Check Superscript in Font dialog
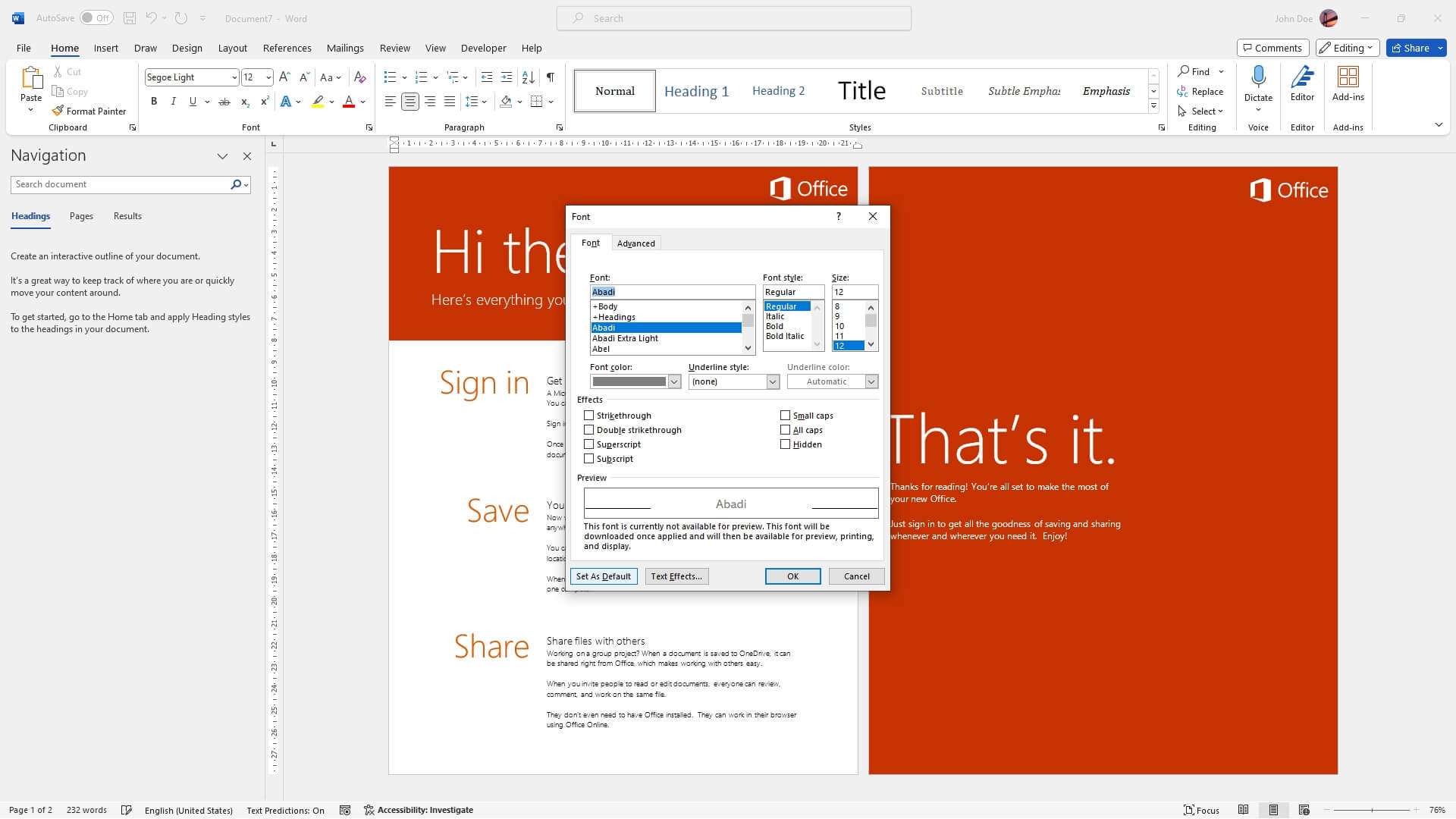The height and width of the screenshot is (819, 1456). (x=588, y=444)
